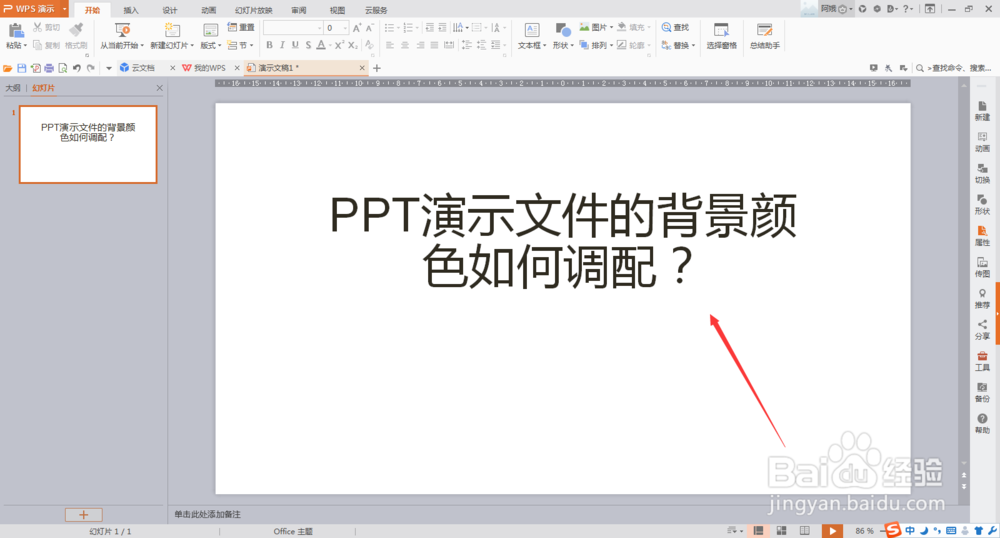The height and width of the screenshot is (538, 1000).
Task: Open the Animation (动画) sidebar panel
Action: click(x=982, y=142)
